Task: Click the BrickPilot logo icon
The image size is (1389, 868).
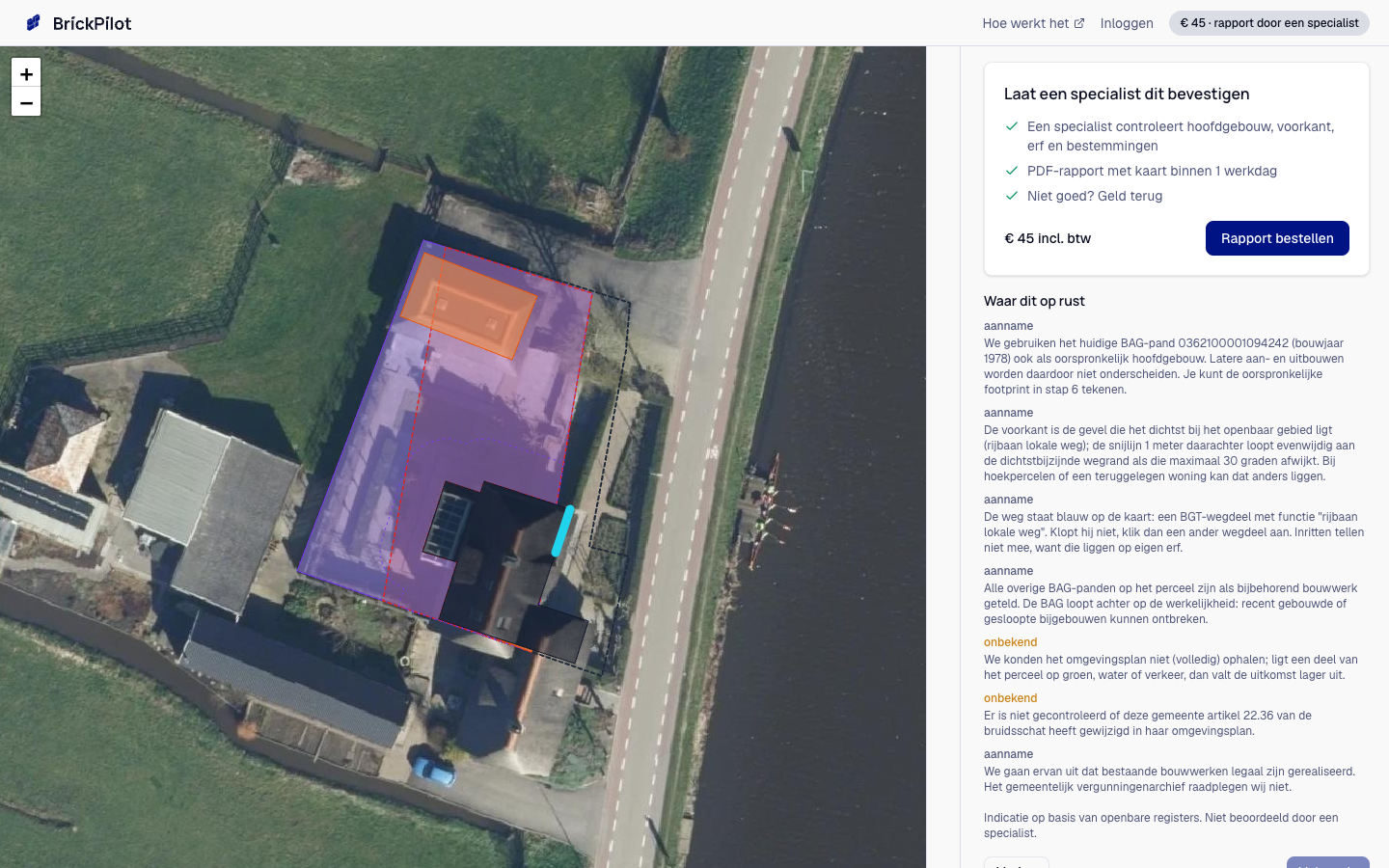Action: pos(34,22)
